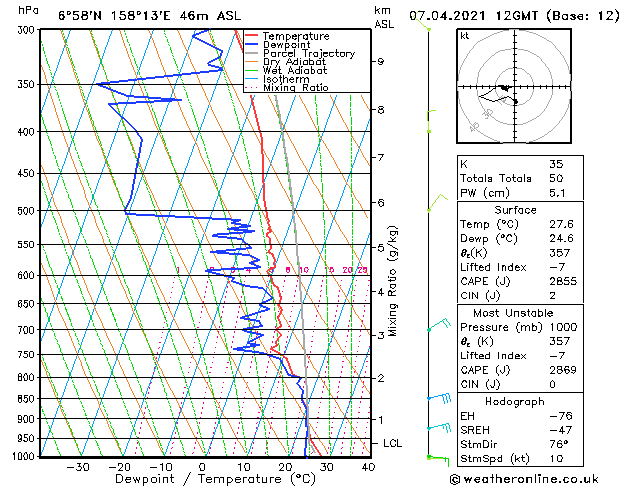Click the StmDir value in Hodograph table
This screenshot has height=486, width=629.
(559, 444)
